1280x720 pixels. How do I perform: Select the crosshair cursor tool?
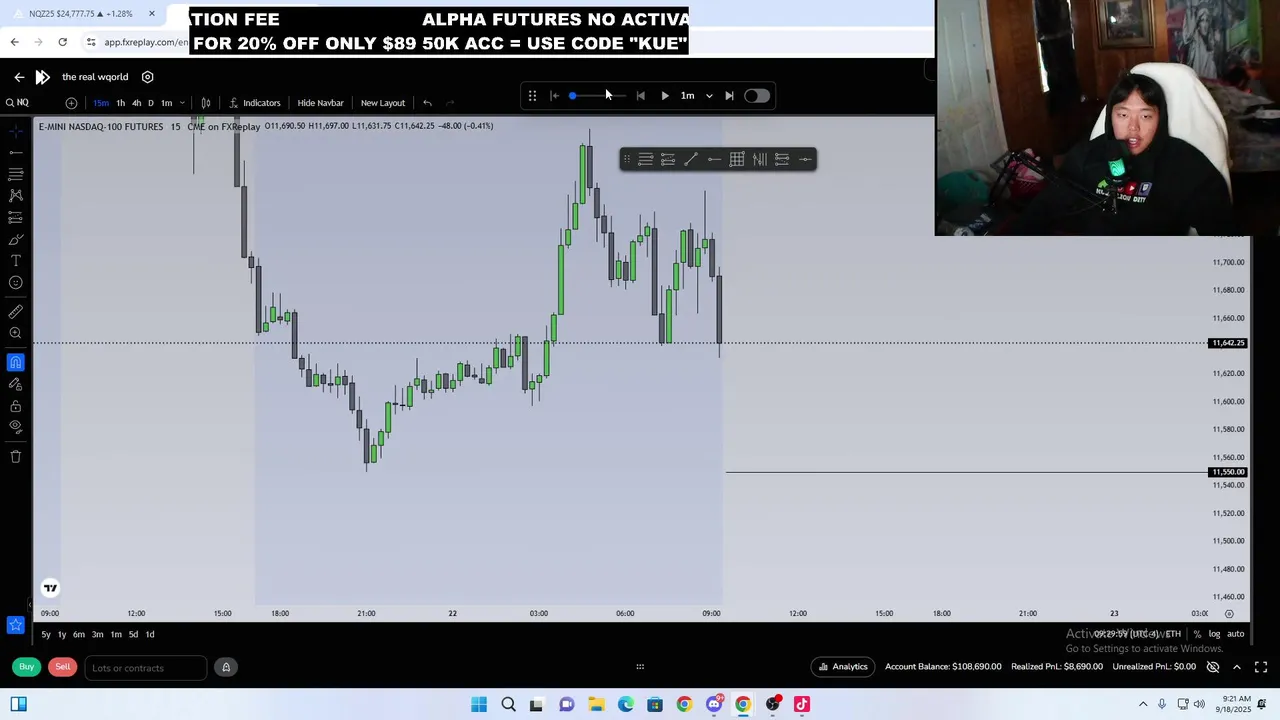coord(16,131)
